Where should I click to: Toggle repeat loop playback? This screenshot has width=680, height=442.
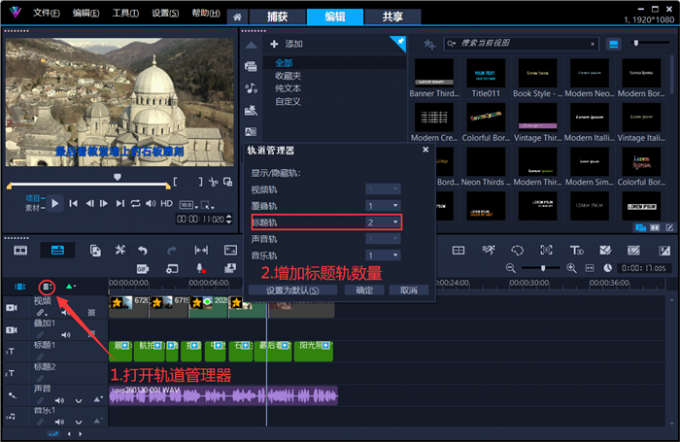point(135,203)
